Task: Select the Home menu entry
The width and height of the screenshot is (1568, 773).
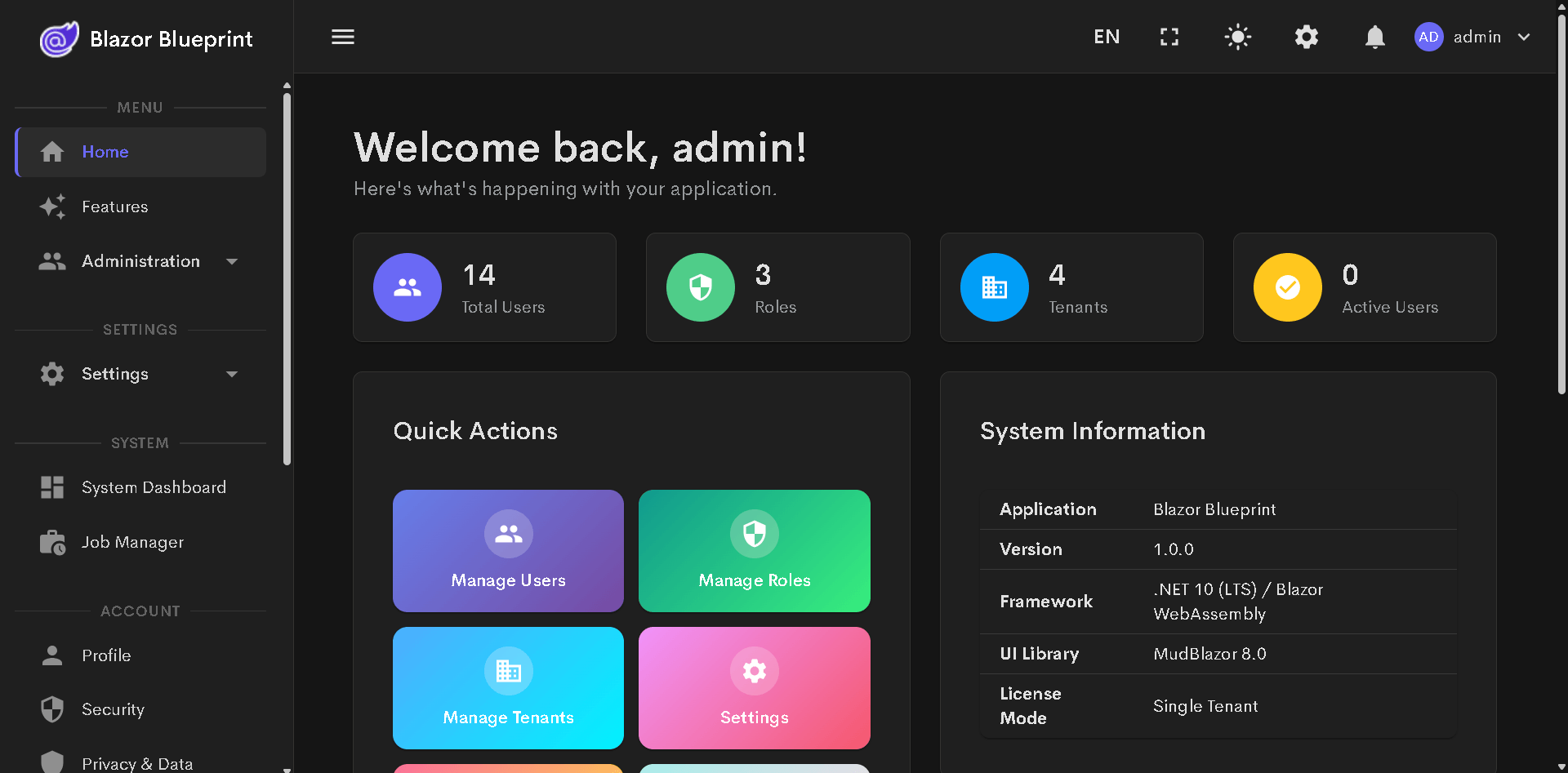Action: pos(105,152)
